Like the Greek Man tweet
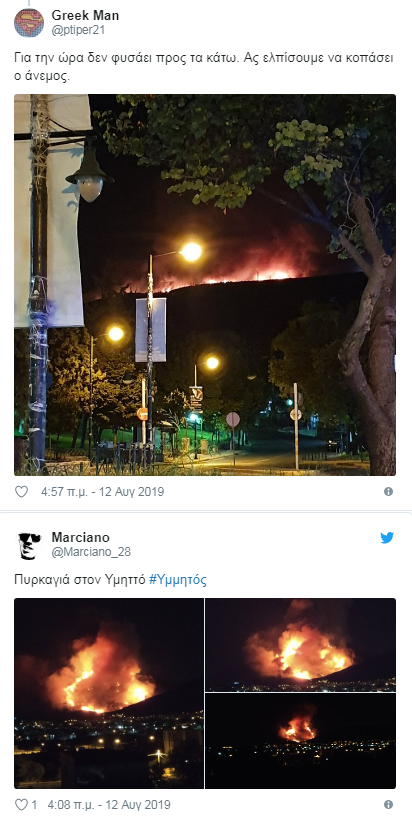Image resolution: width=412 pixels, height=829 pixels. tap(21, 492)
